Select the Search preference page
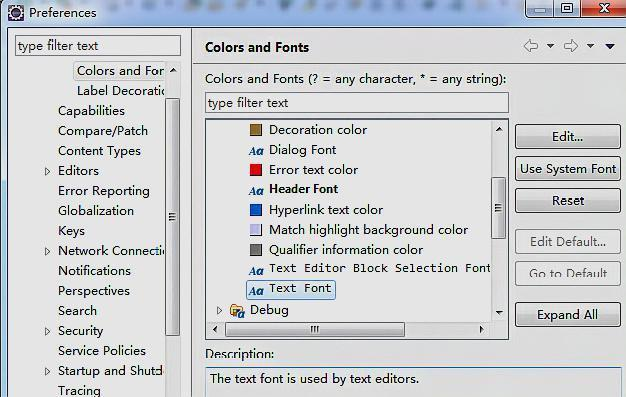 click(x=77, y=311)
